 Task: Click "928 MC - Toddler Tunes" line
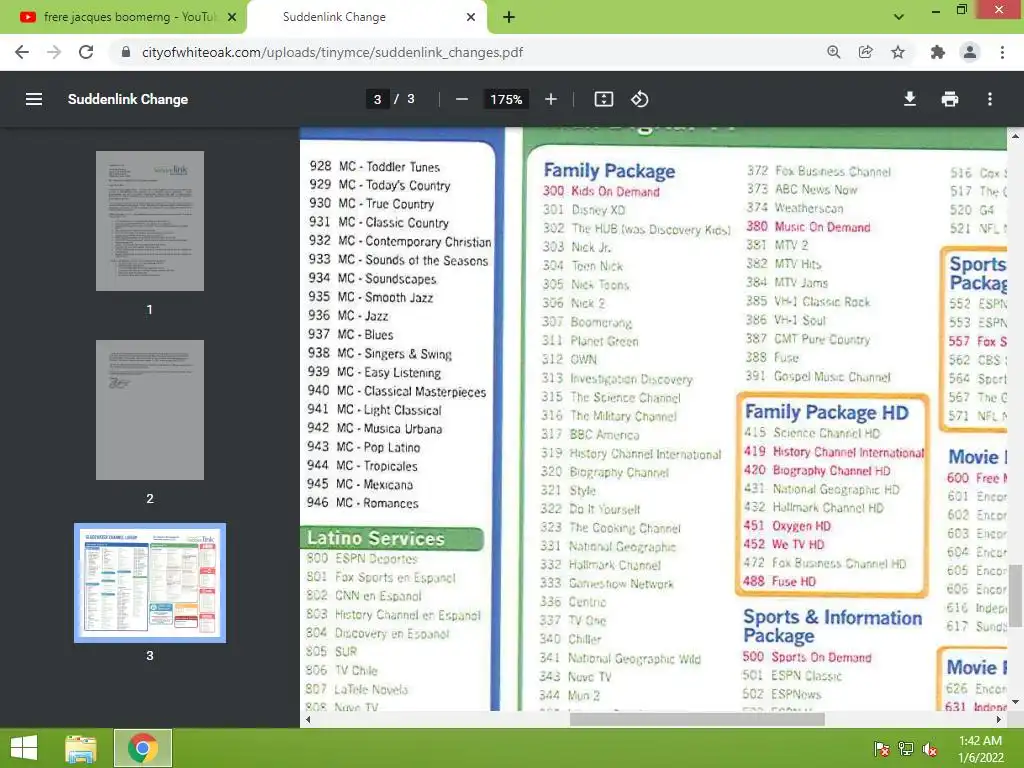374,167
